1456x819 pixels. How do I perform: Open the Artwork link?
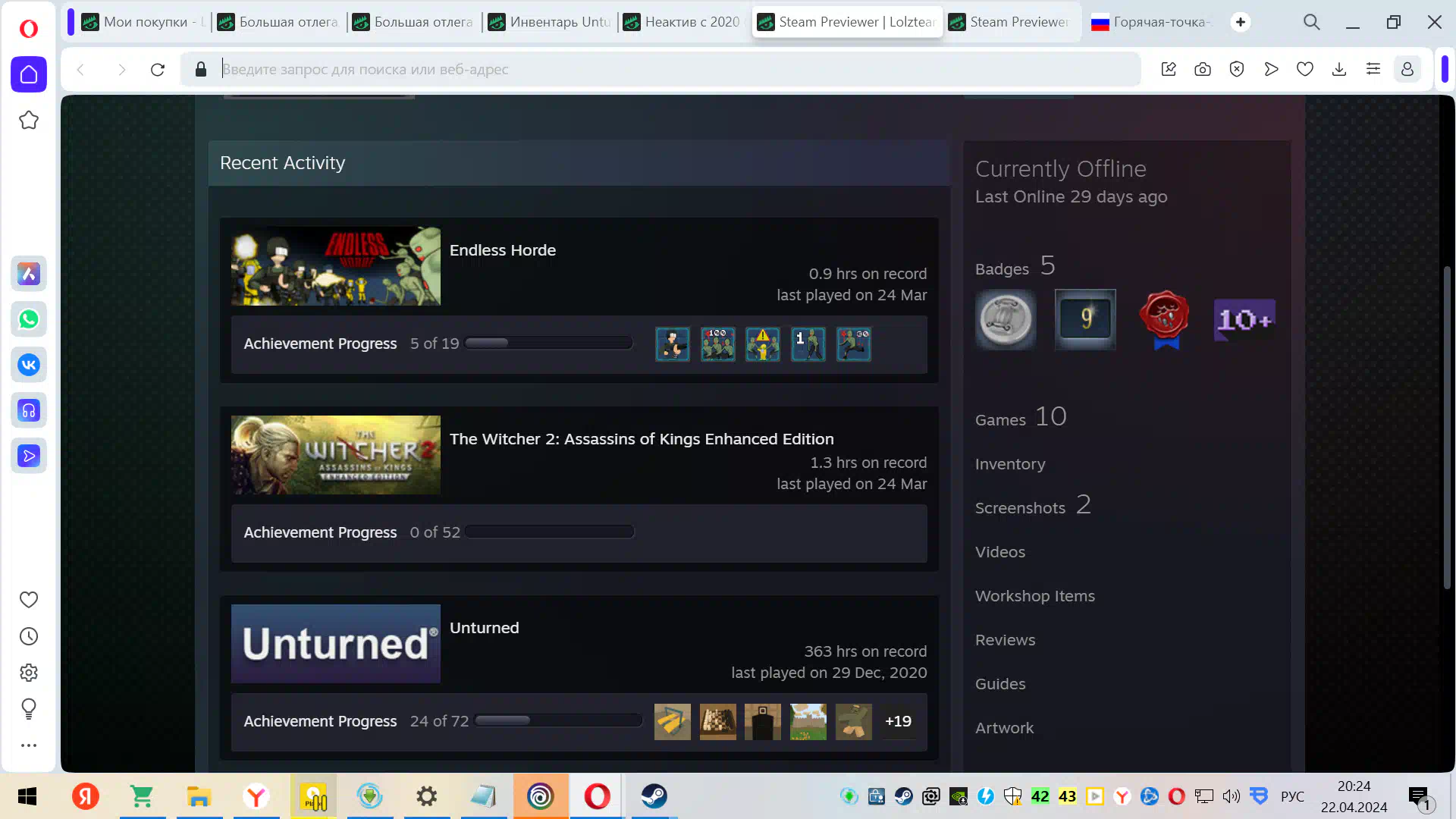click(x=1004, y=728)
